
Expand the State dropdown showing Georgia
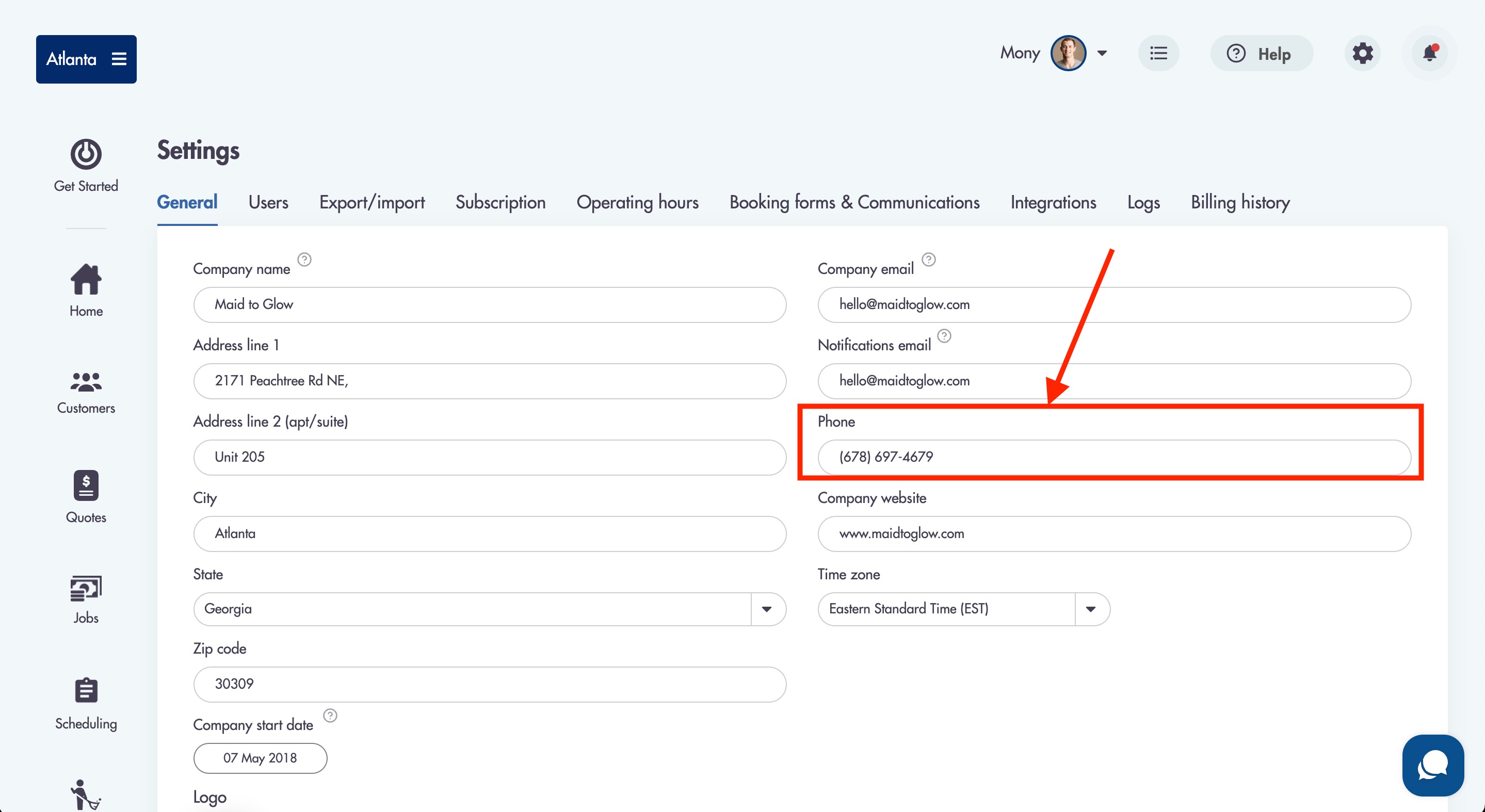pos(767,609)
